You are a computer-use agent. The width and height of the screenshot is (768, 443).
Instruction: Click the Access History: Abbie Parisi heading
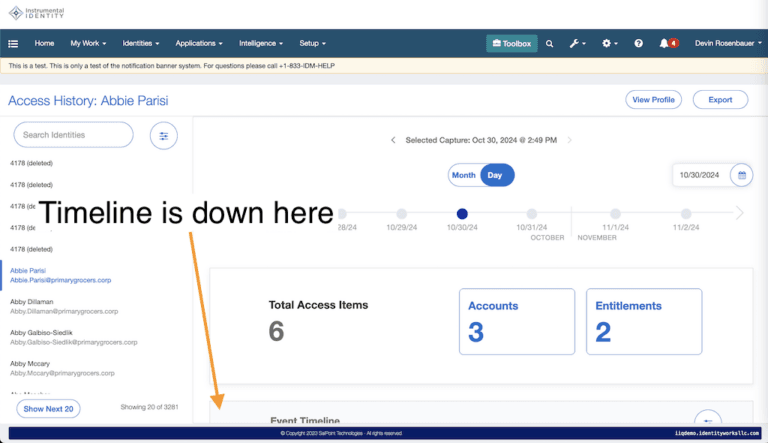tap(88, 100)
